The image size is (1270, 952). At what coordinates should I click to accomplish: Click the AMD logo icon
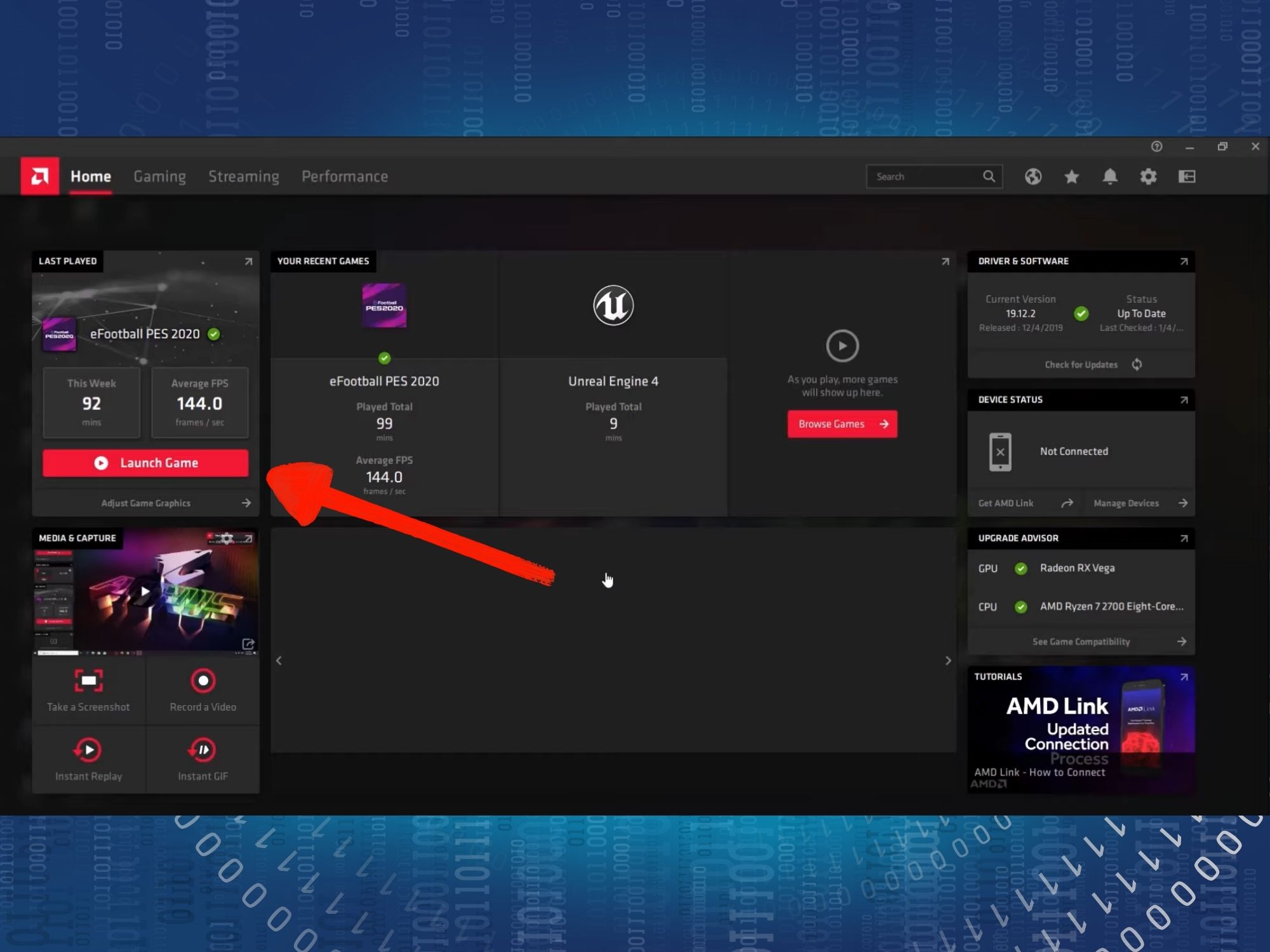pos(39,176)
